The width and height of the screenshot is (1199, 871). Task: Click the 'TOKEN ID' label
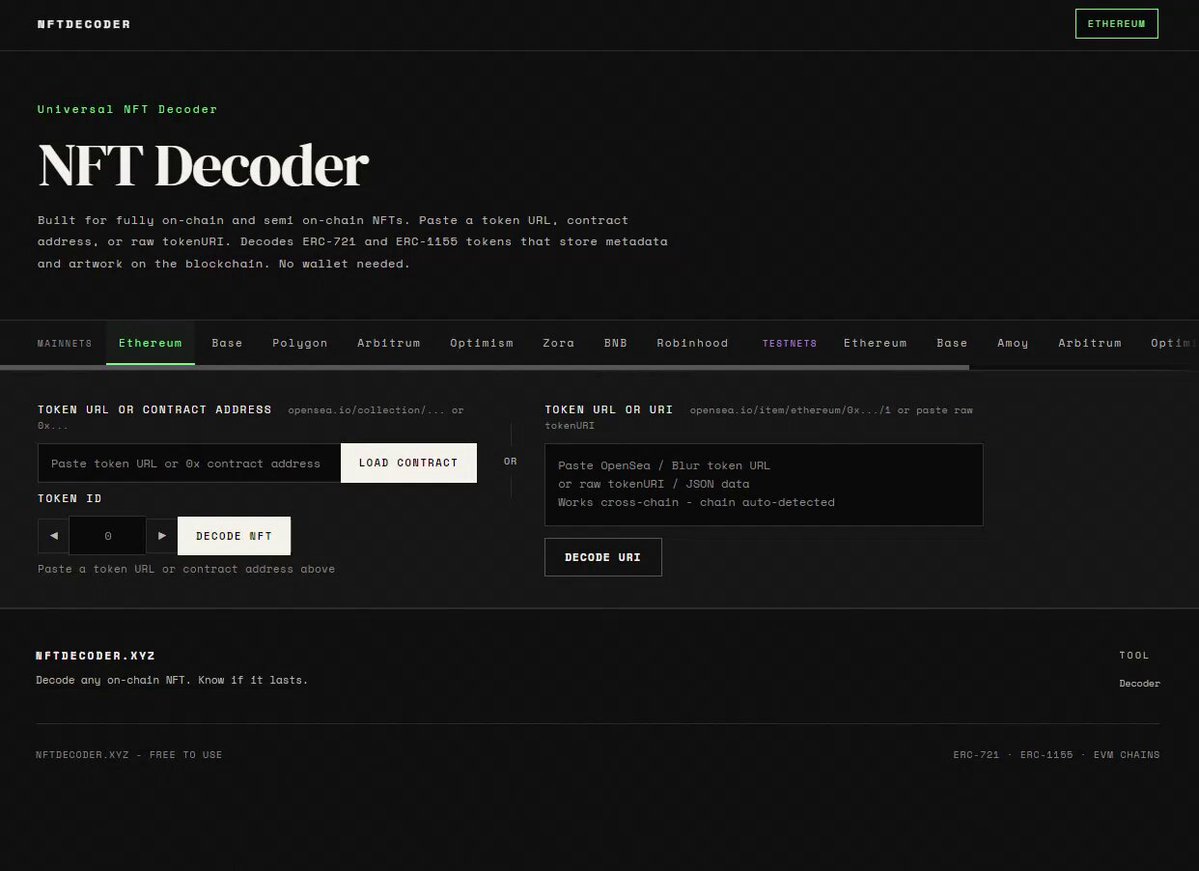[x=70, y=498]
